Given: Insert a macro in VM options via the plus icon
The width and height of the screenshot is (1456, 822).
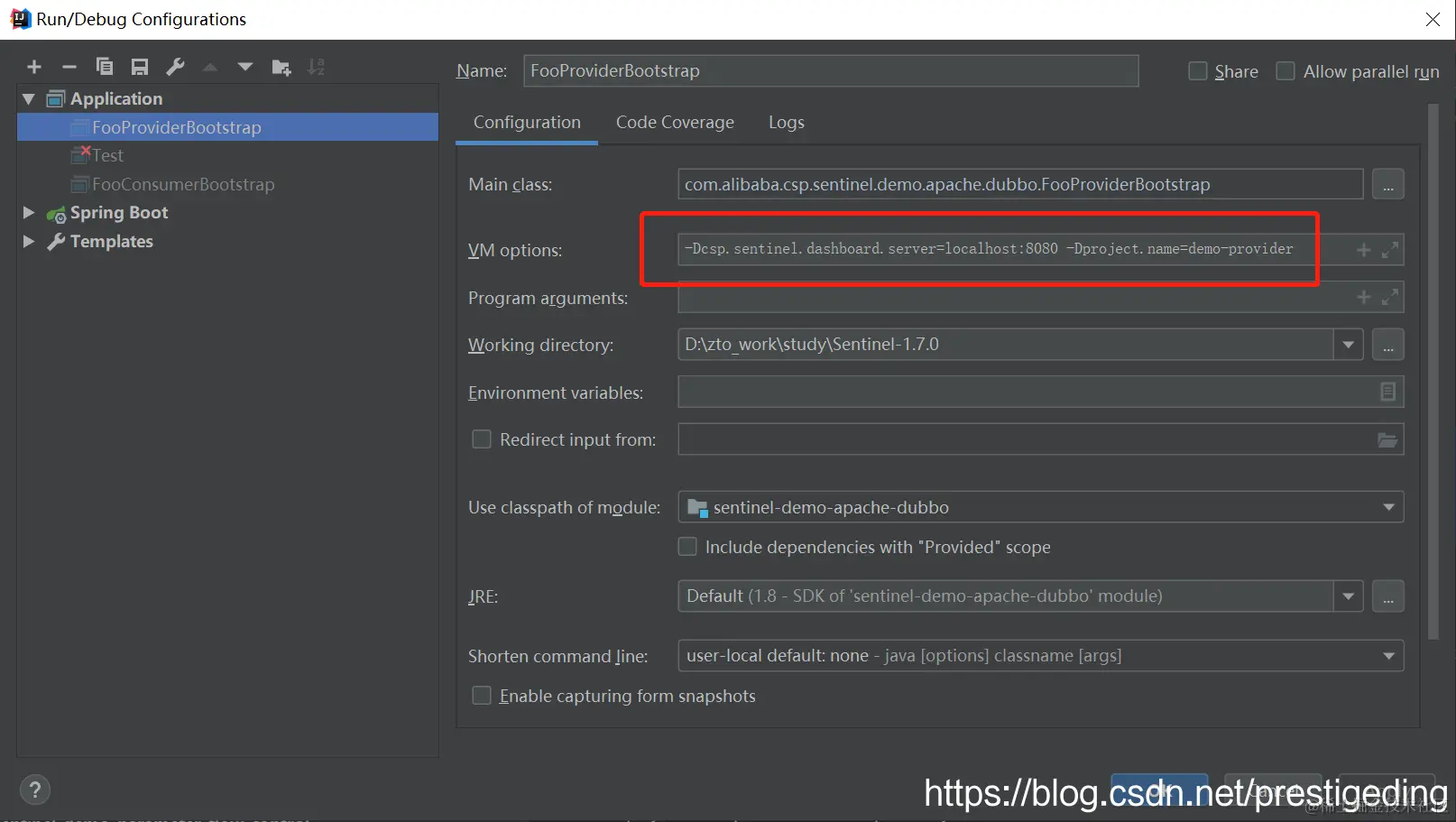Looking at the screenshot, I should [x=1364, y=250].
